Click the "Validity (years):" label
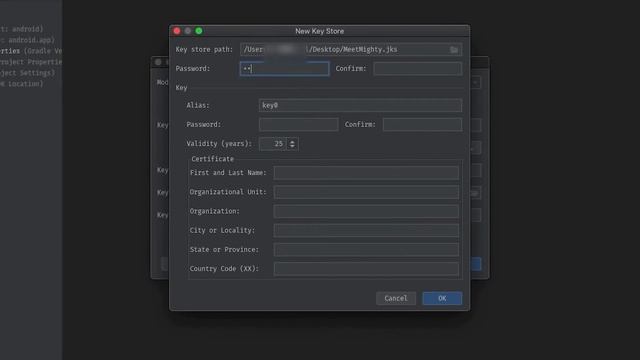This screenshot has height=360, width=640. (219, 144)
